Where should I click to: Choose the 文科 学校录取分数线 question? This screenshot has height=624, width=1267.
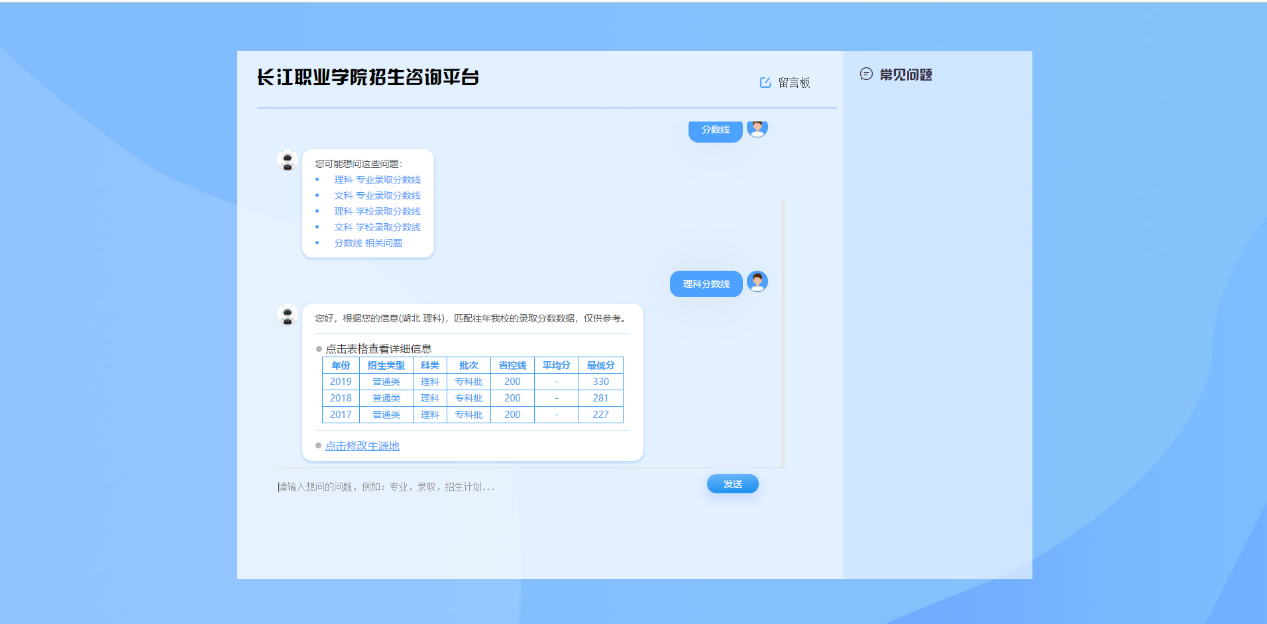click(x=377, y=227)
